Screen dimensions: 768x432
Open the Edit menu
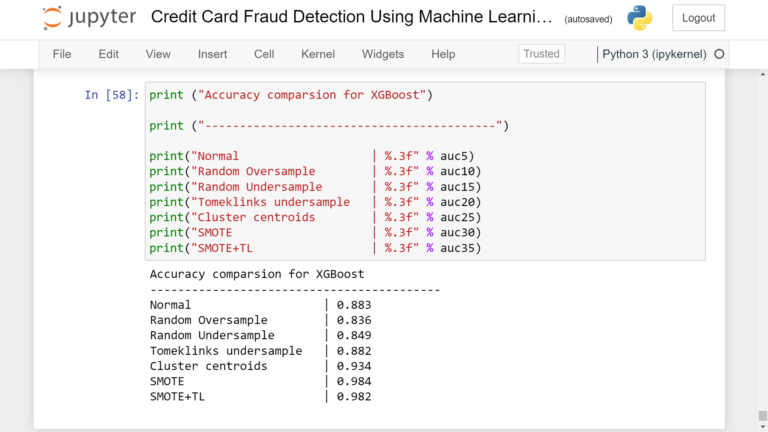tap(108, 54)
